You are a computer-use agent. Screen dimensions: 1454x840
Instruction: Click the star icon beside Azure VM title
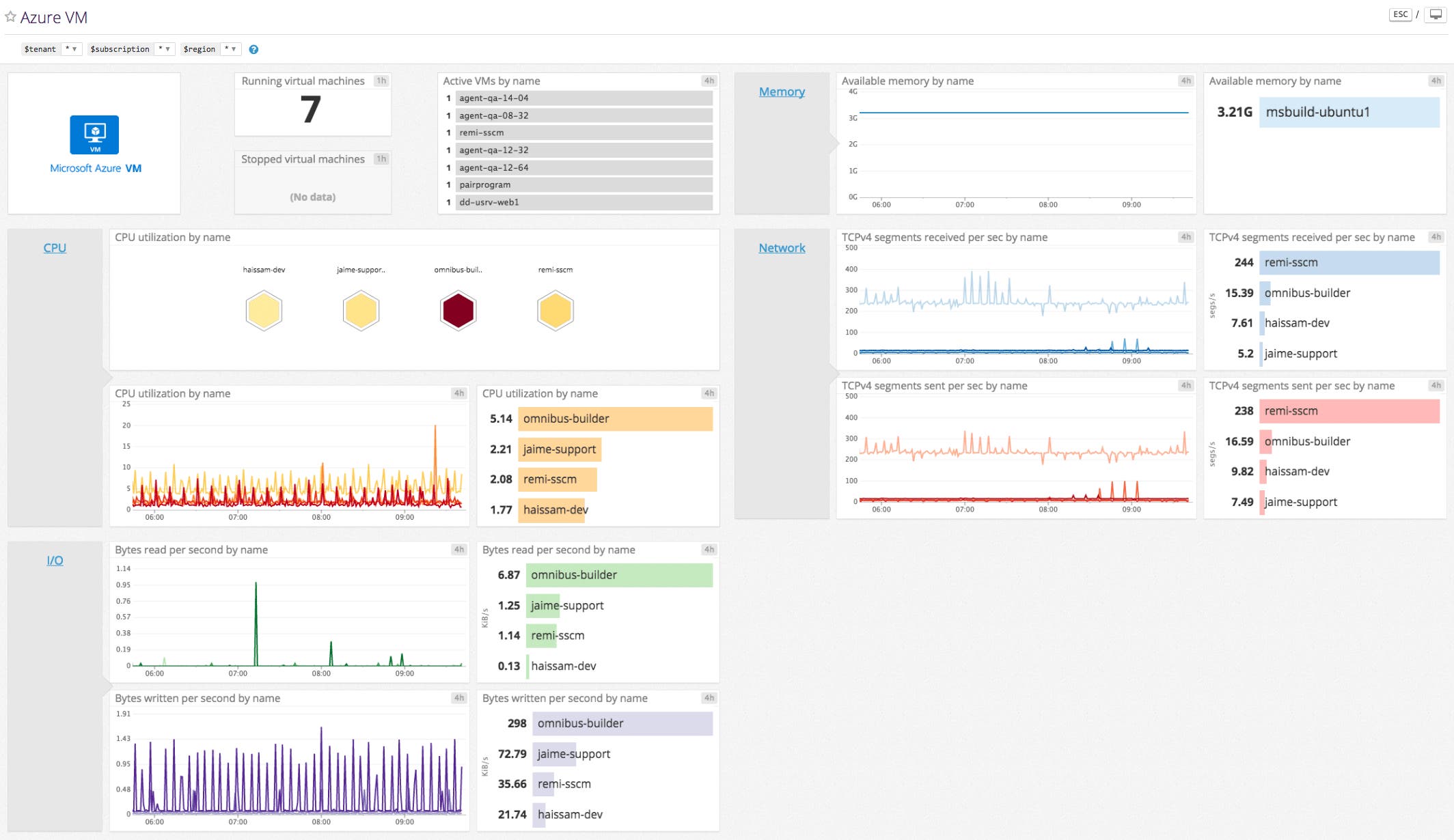tap(10, 16)
